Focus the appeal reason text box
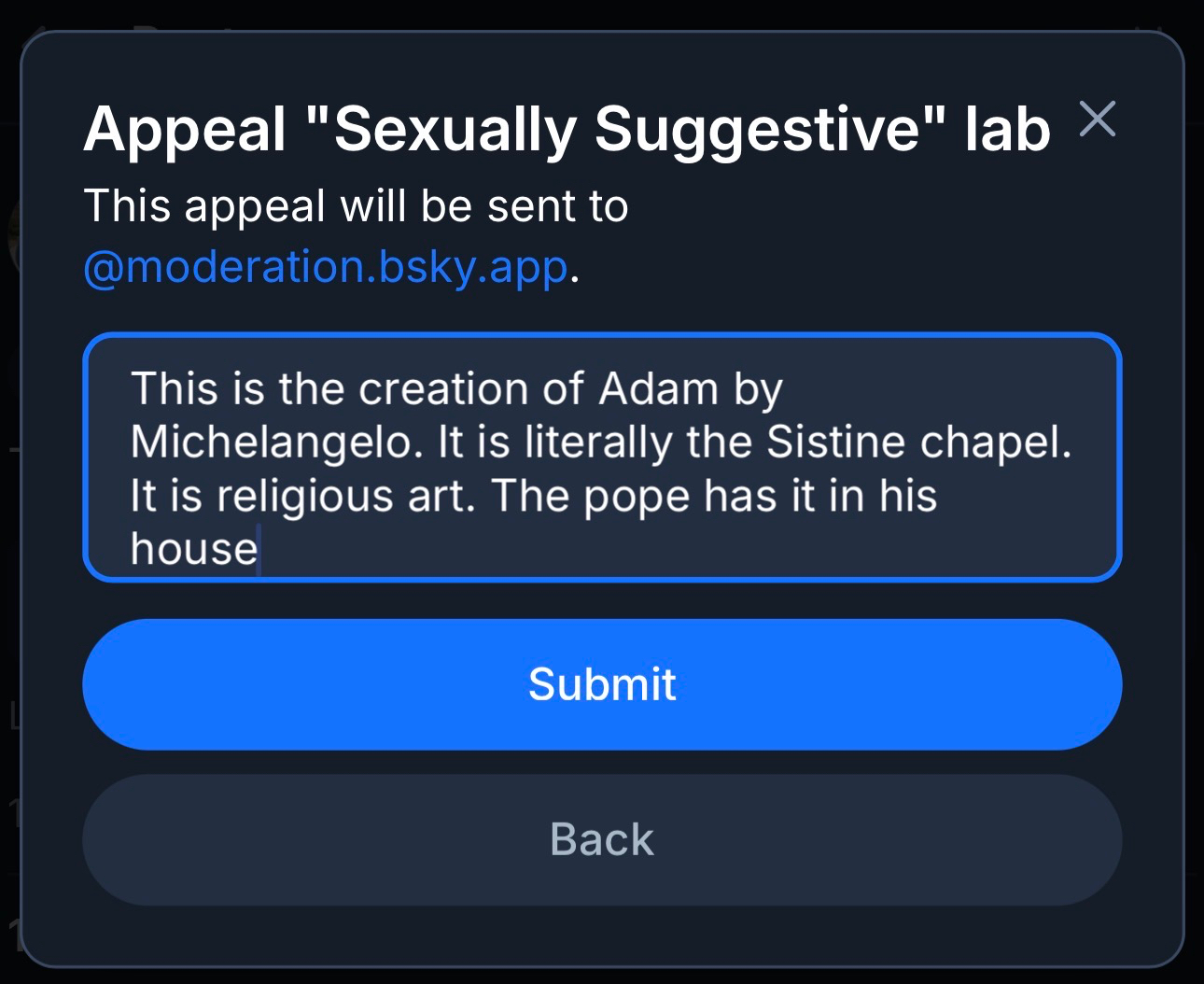Image resolution: width=1204 pixels, height=984 pixels. pyautogui.click(x=602, y=457)
